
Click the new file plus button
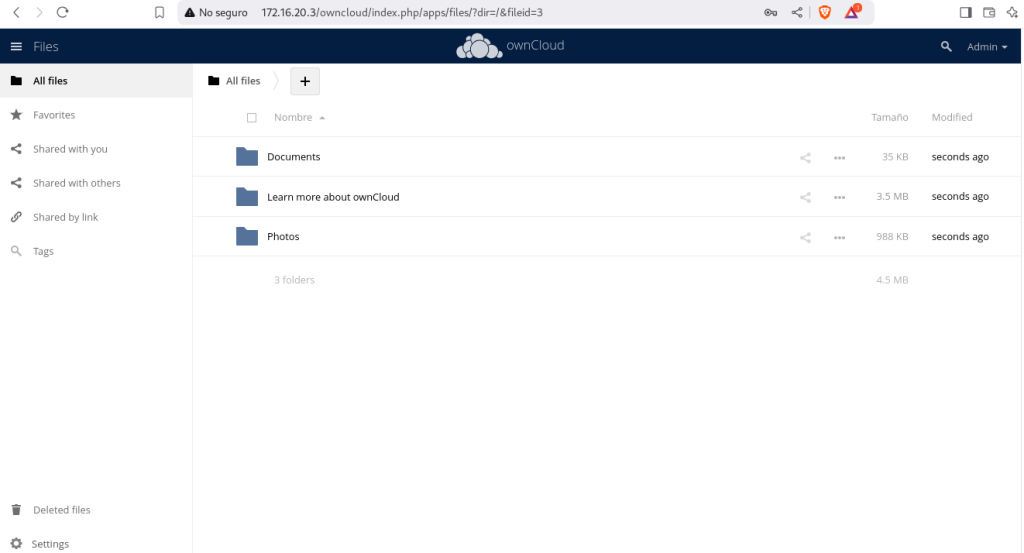[x=305, y=82]
